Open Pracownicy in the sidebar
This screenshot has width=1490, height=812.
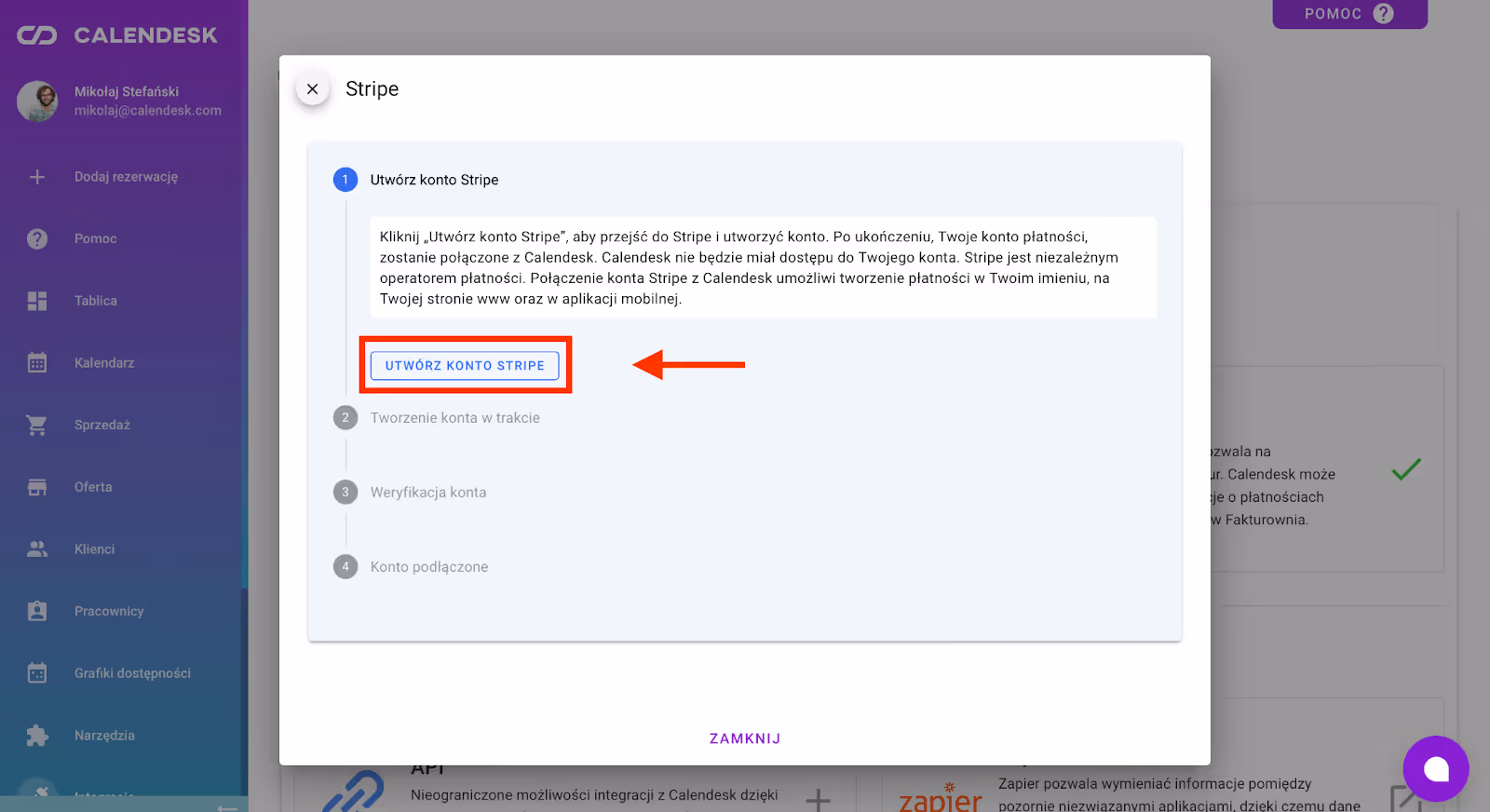109,612
